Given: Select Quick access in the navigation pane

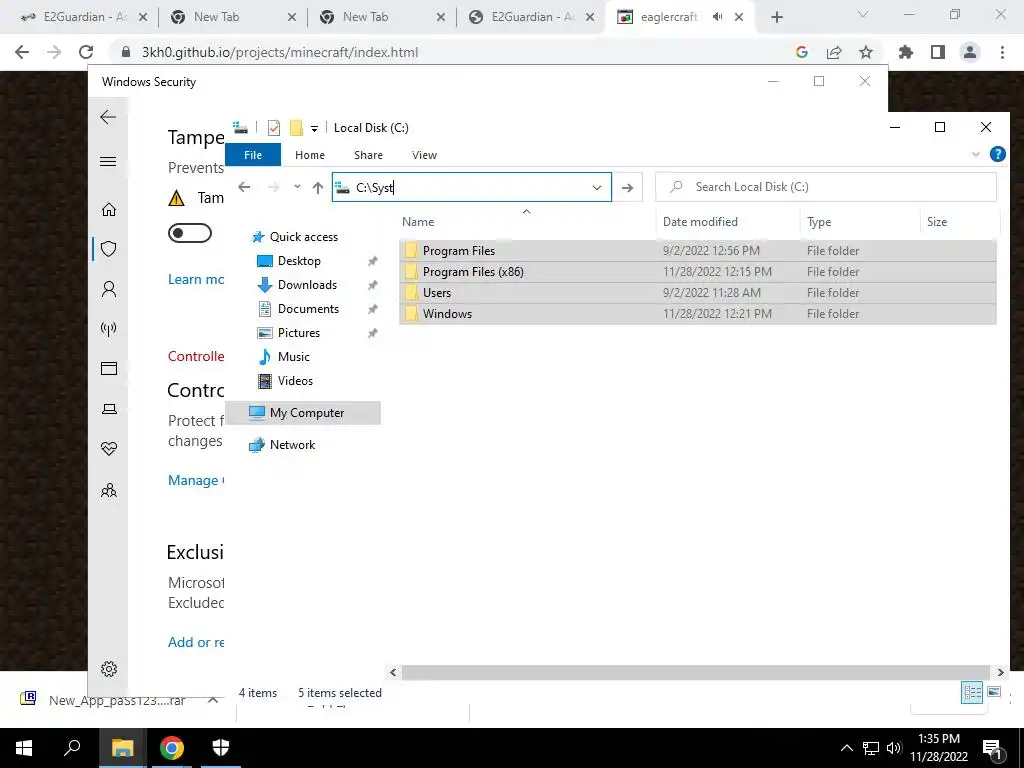Looking at the screenshot, I should coord(304,237).
